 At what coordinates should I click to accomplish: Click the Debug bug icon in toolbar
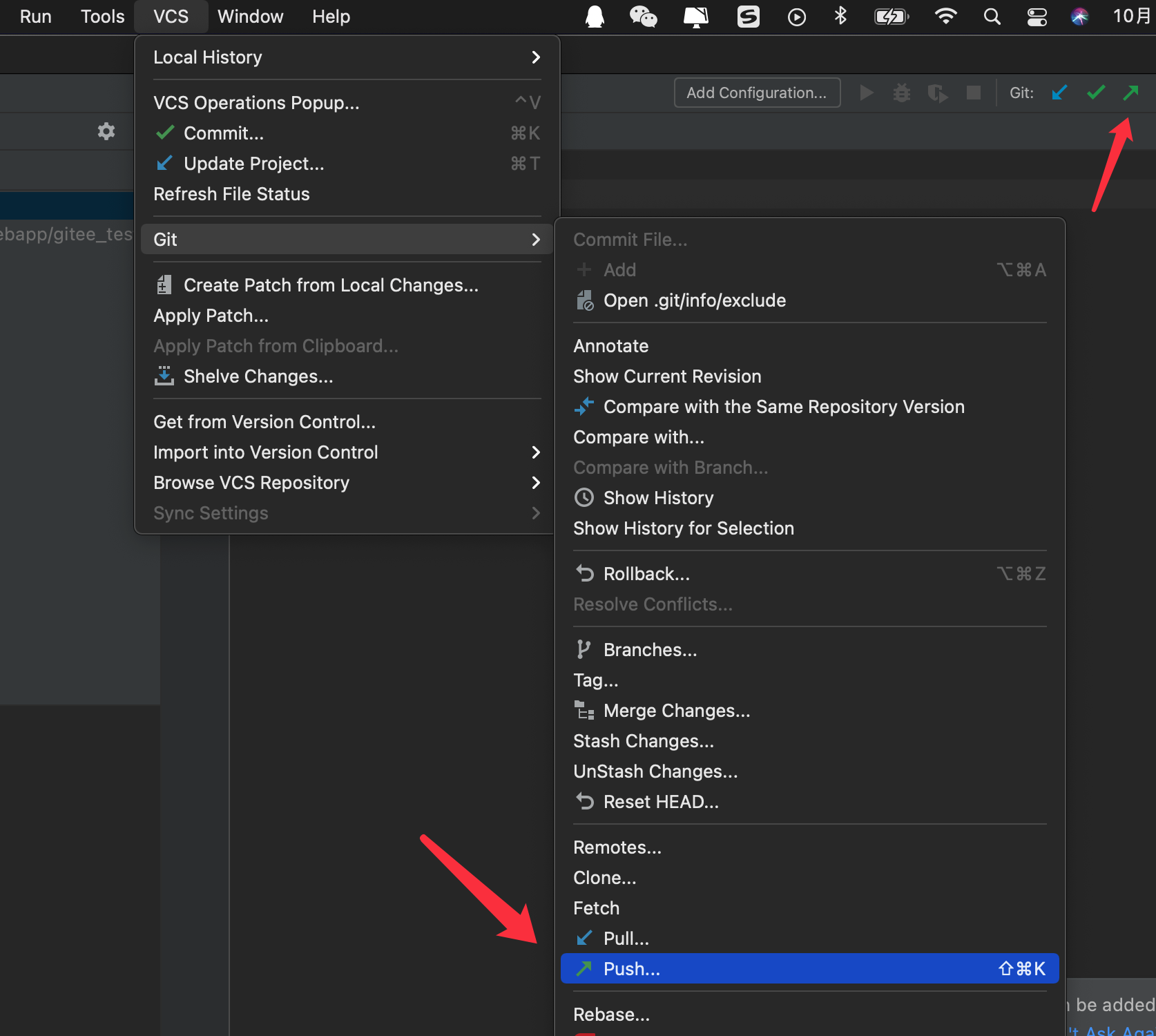902,93
